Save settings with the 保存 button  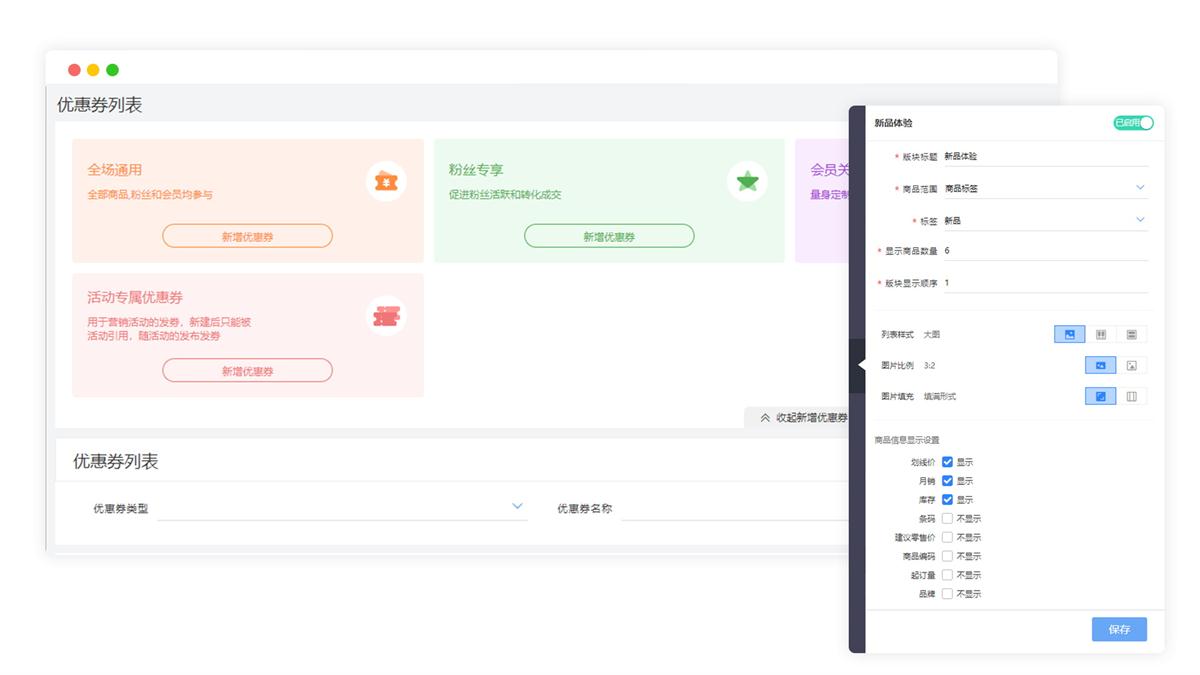1119,629
